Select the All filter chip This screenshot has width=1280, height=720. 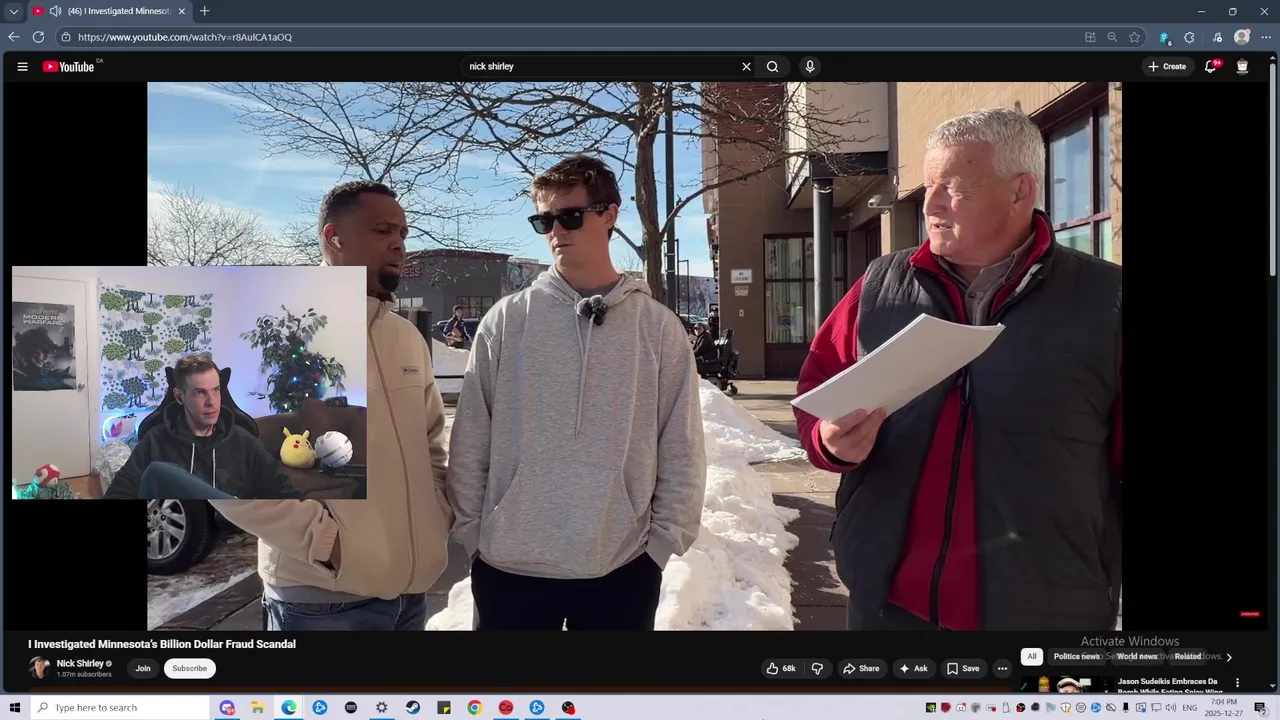pos(1031,656)
